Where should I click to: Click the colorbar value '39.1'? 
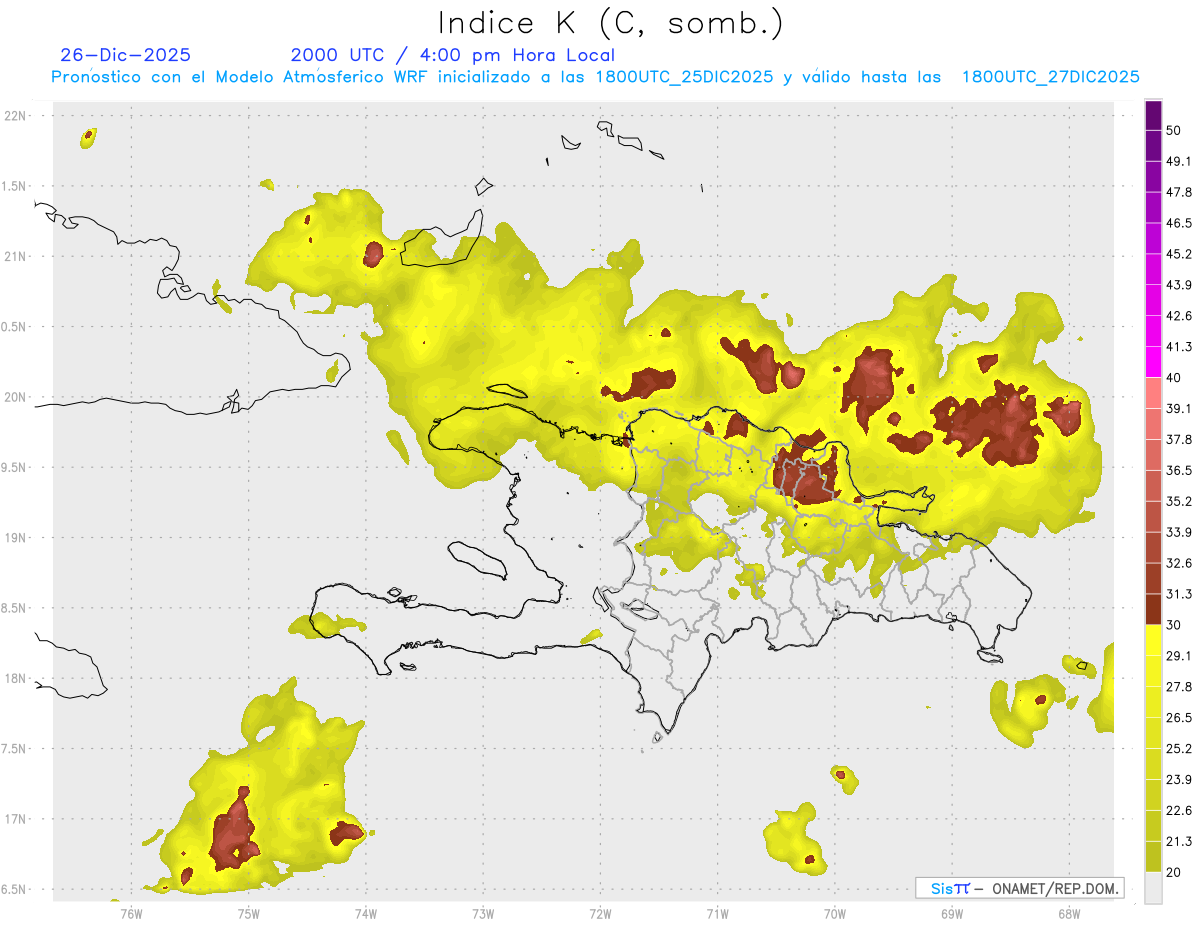[x=1179, y=409]
